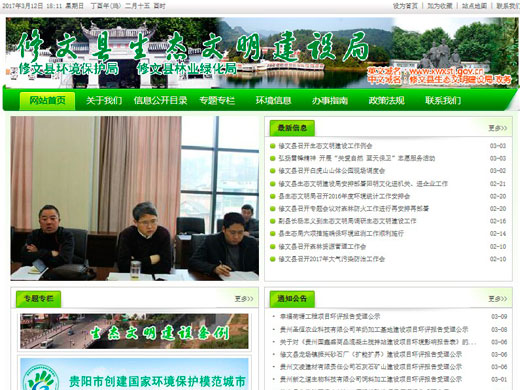
Task: Click the 办事指南 navigation item
Action: [330, 100]
